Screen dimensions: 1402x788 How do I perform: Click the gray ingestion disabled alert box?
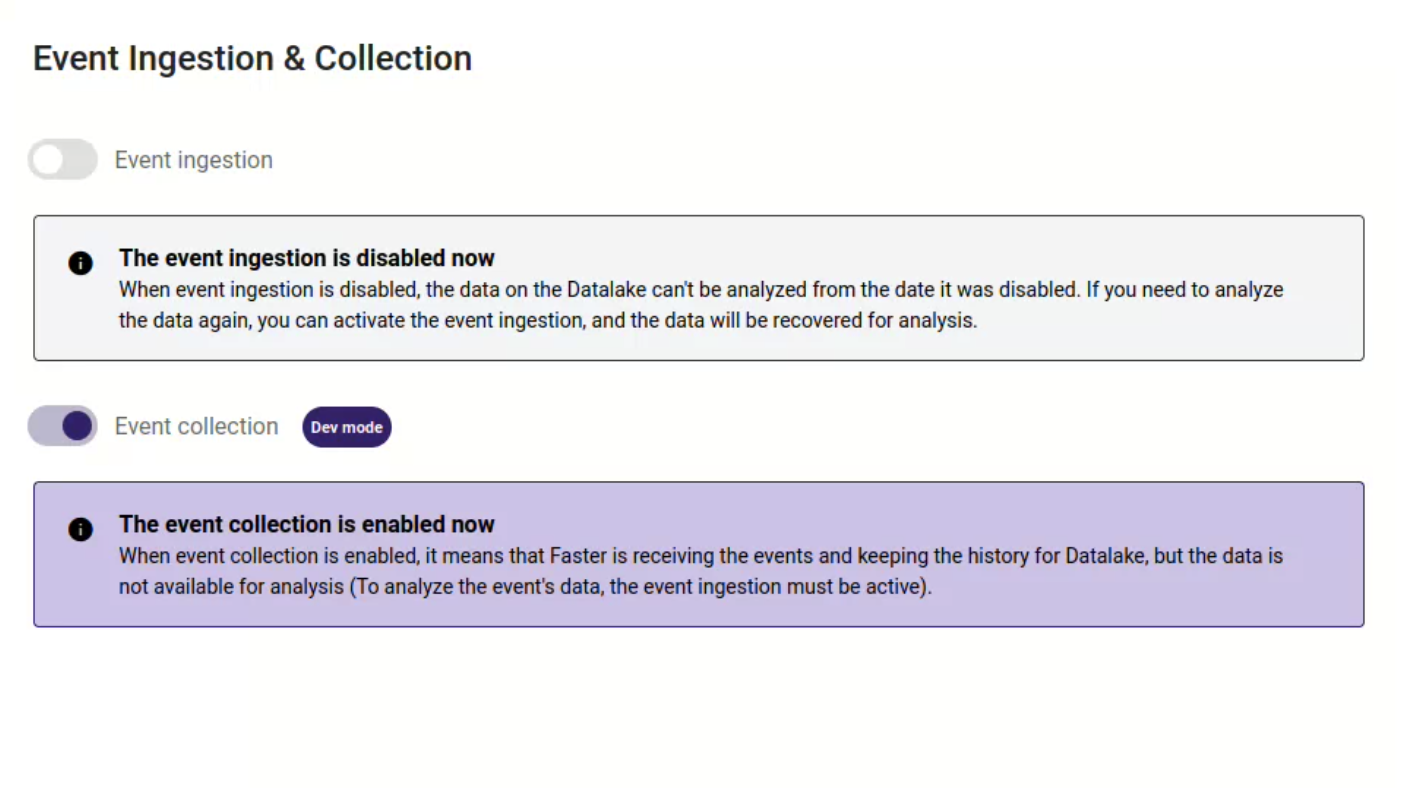click(x=699, y=288)
